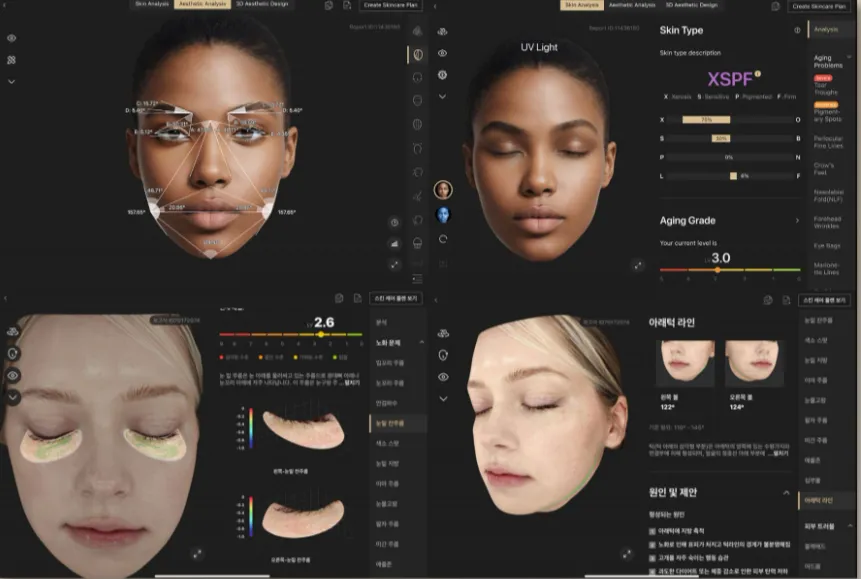861x579 pixels.
Task: Collapse Aging Problems sidebar section
Action: [849, 57]
